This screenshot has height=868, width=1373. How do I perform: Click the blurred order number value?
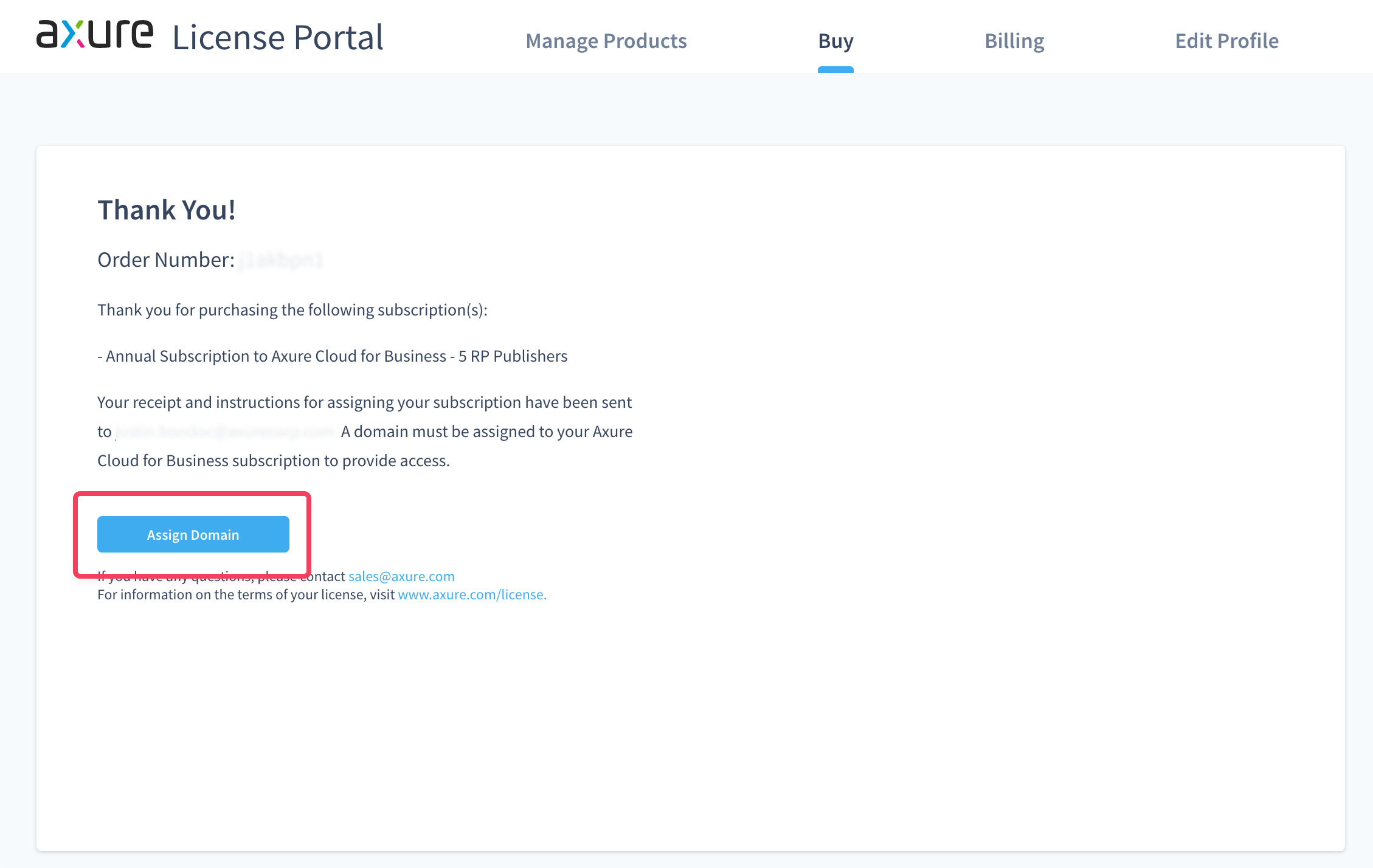click(280, 260)
